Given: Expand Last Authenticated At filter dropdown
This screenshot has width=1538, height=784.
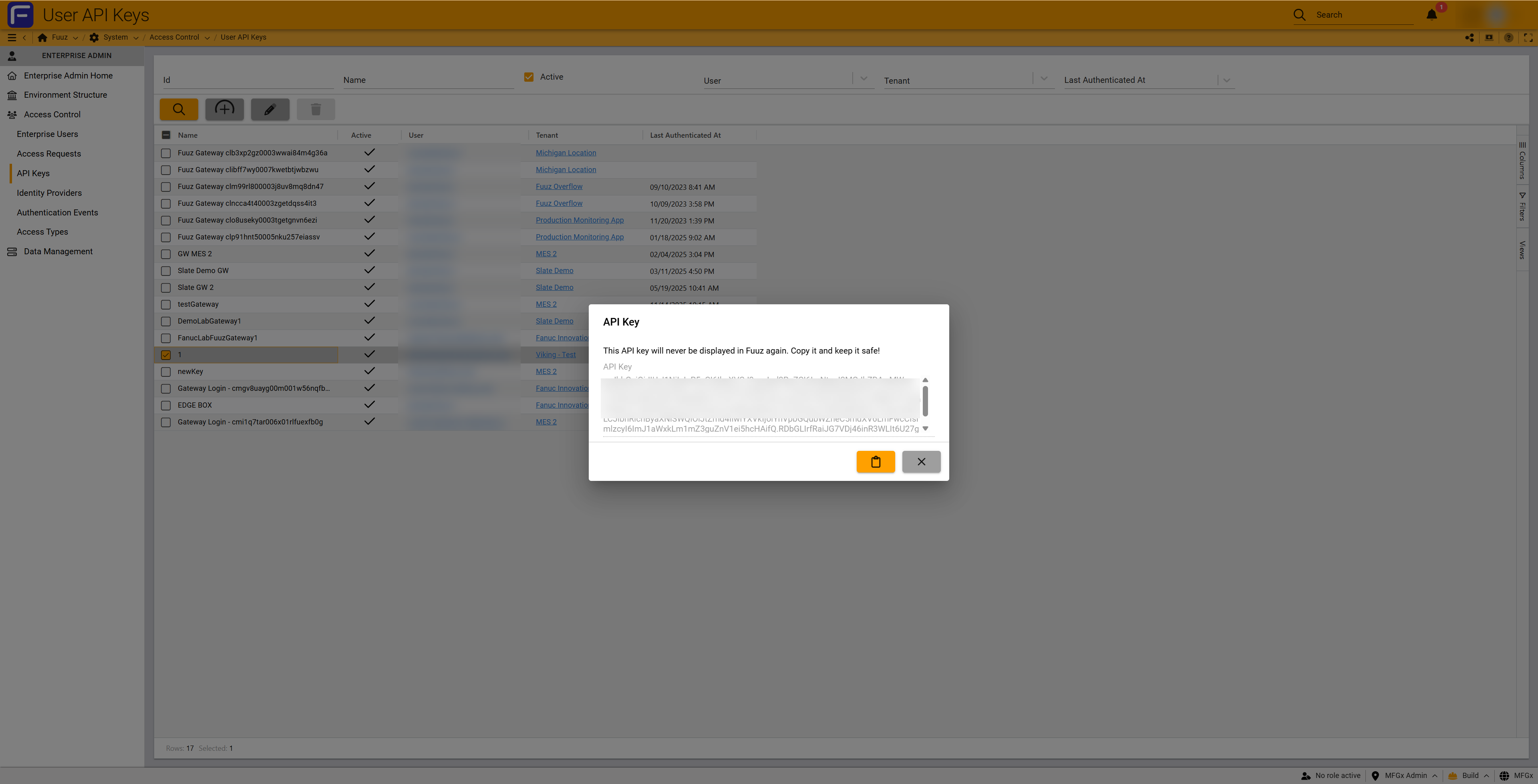Looking at the screenshot, I should coord(1226,80).
